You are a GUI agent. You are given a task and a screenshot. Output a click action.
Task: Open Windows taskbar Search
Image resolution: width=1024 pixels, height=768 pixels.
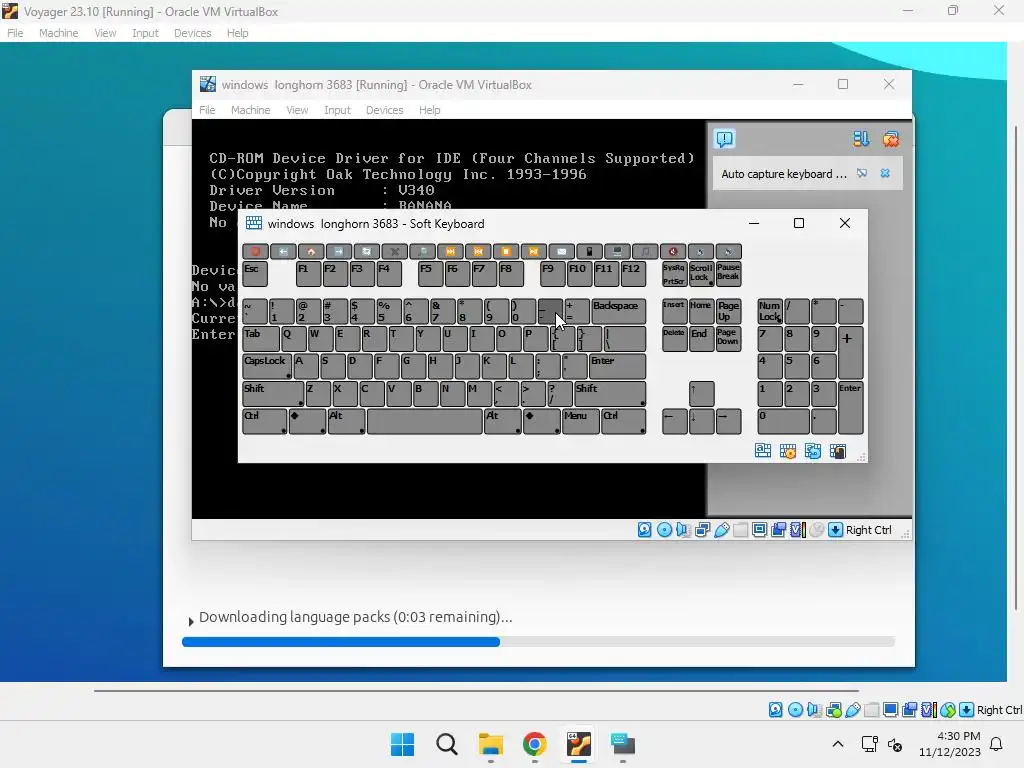(447, 744)
